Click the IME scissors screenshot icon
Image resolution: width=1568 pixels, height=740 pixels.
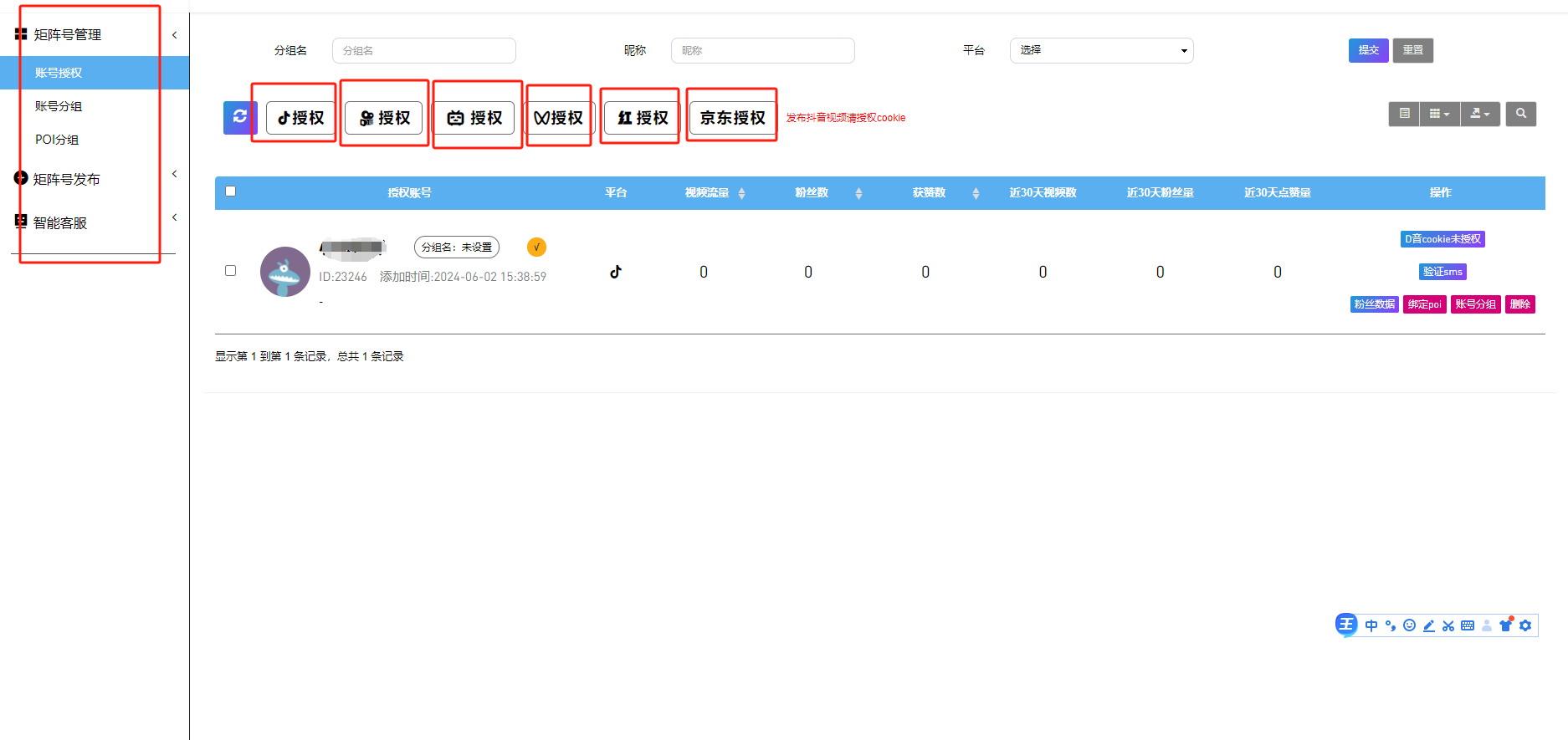1448,625
